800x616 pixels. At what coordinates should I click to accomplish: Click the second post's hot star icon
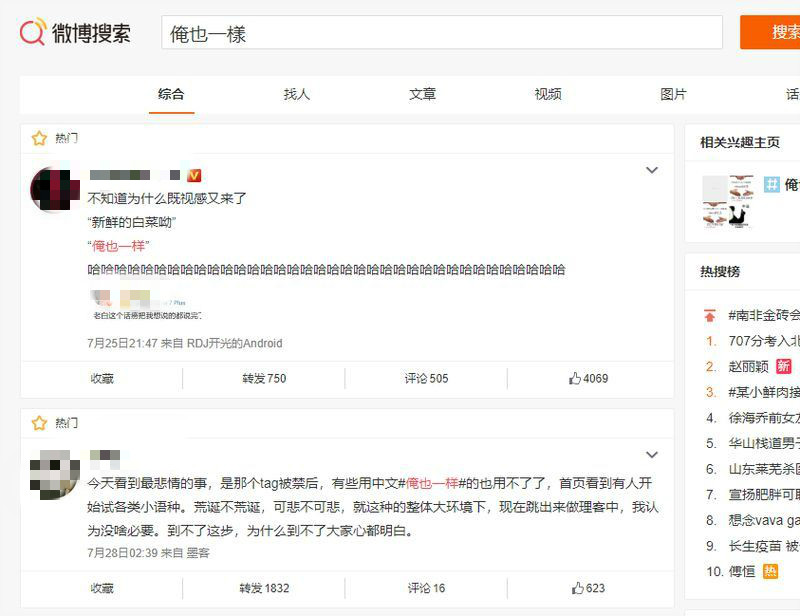pos(39,423)
